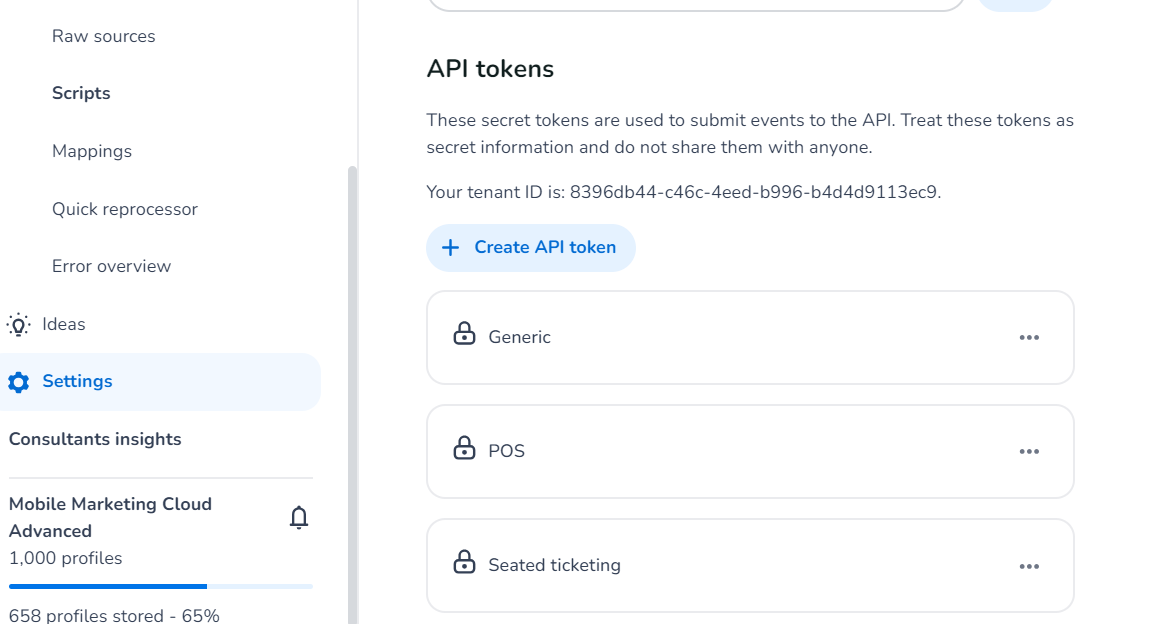Click the sidebar vertical scrollbar

click(x=351, y=400)
